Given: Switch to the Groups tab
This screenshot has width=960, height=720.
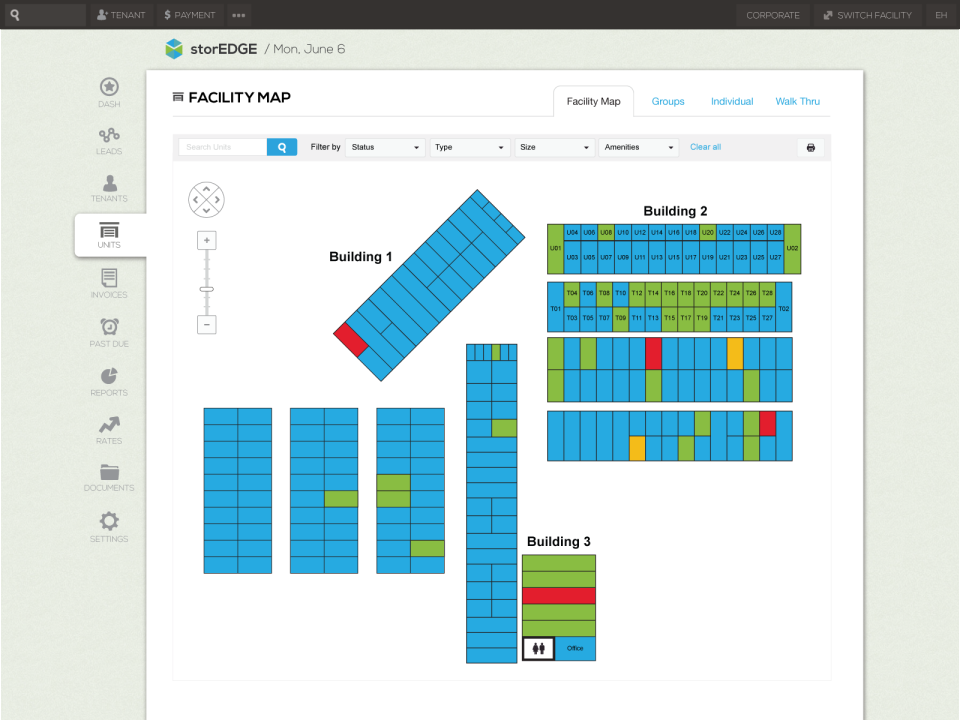Looking at the screenshot, I should point(668,102).
